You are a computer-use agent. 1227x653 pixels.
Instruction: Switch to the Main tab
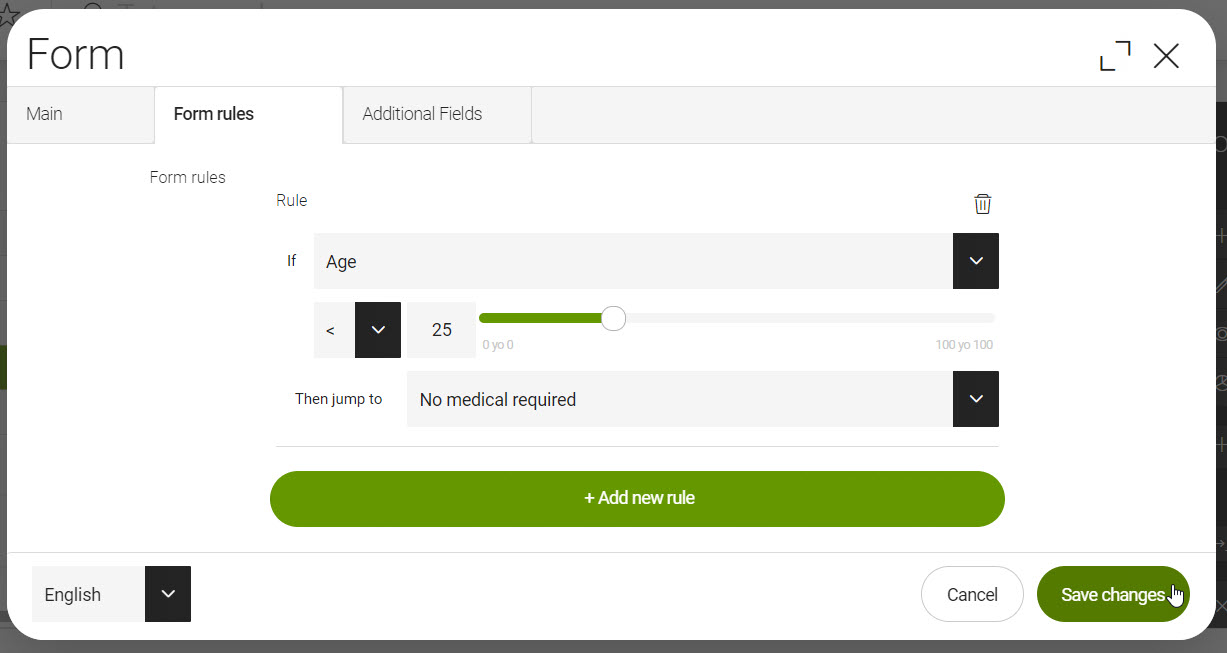45,114
